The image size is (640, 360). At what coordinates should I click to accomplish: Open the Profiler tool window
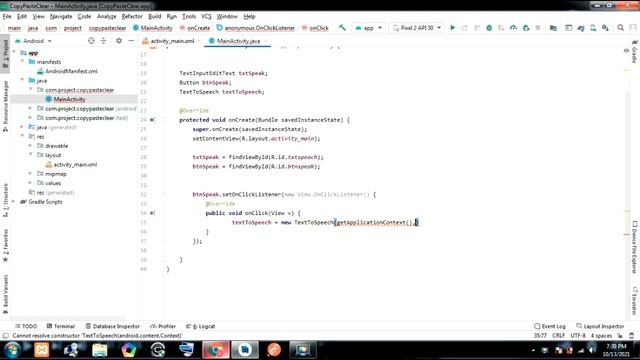point(163,326)
